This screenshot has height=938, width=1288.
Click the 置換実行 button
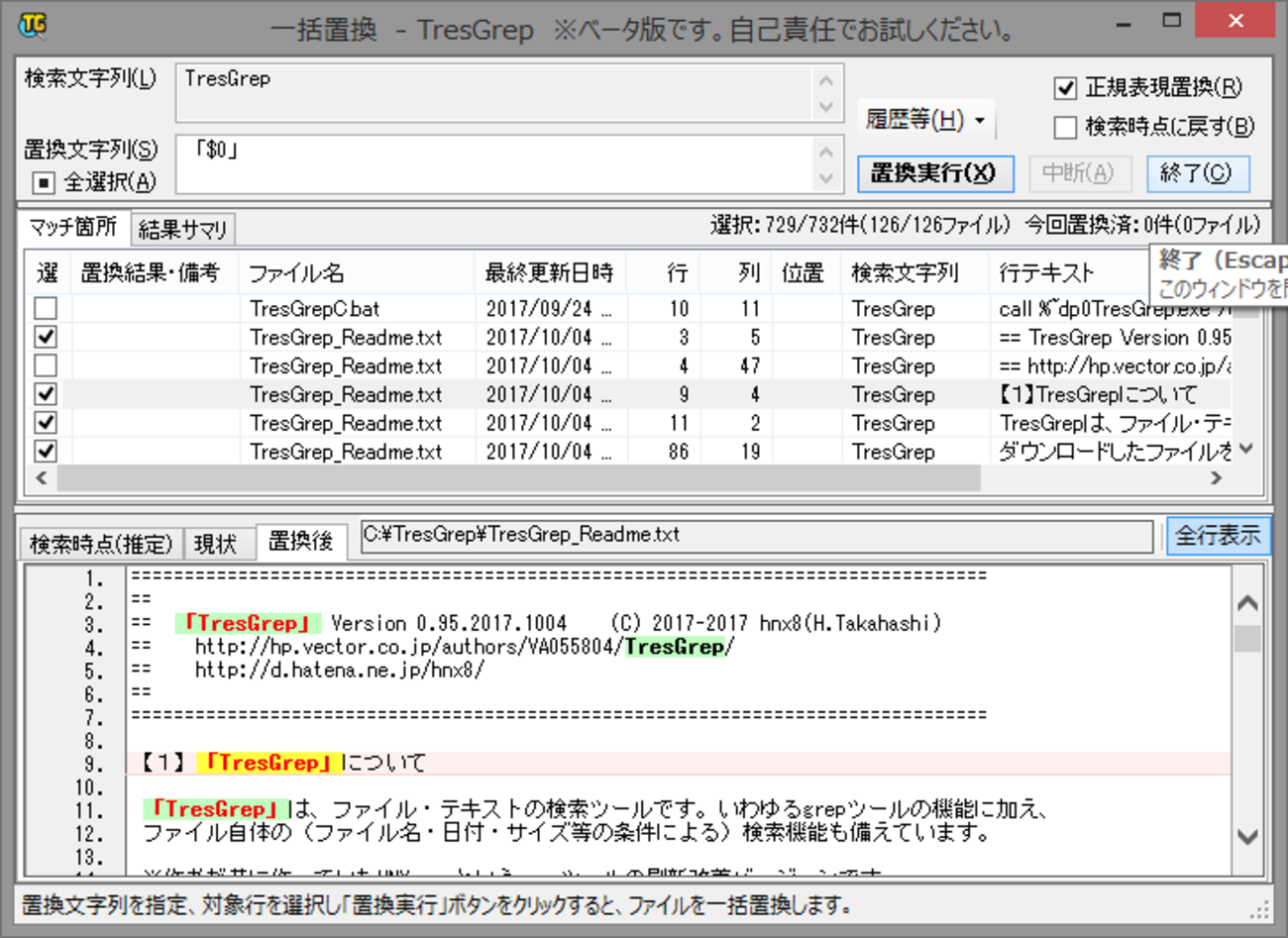pyautogui.click(x=934, y=173)
